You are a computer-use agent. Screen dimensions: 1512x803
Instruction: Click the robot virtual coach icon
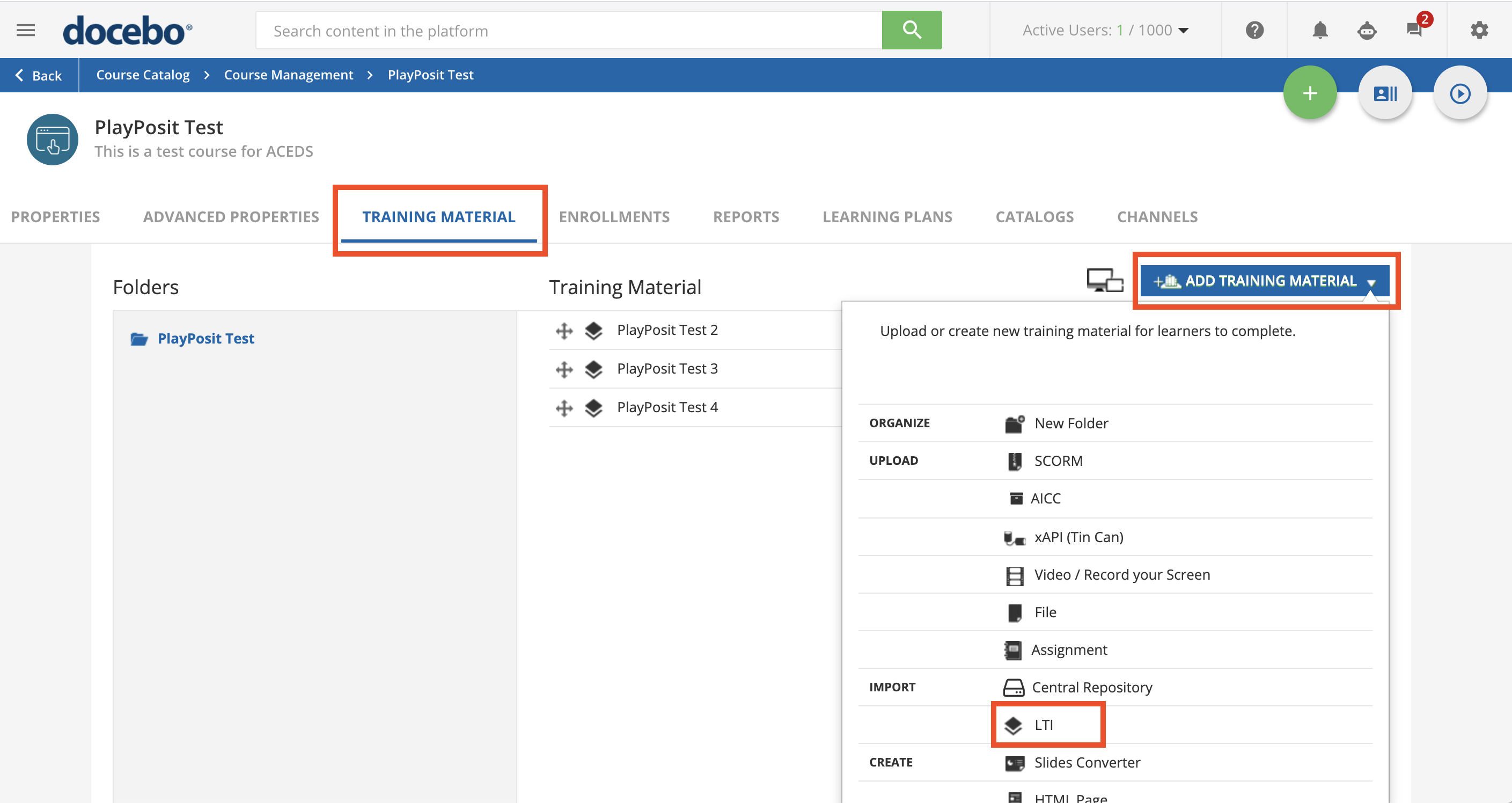1367,30
